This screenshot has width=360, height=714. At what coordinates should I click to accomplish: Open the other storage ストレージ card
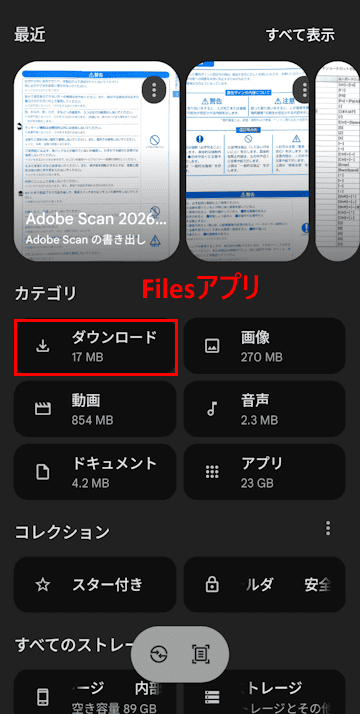[x=264, y=692]
